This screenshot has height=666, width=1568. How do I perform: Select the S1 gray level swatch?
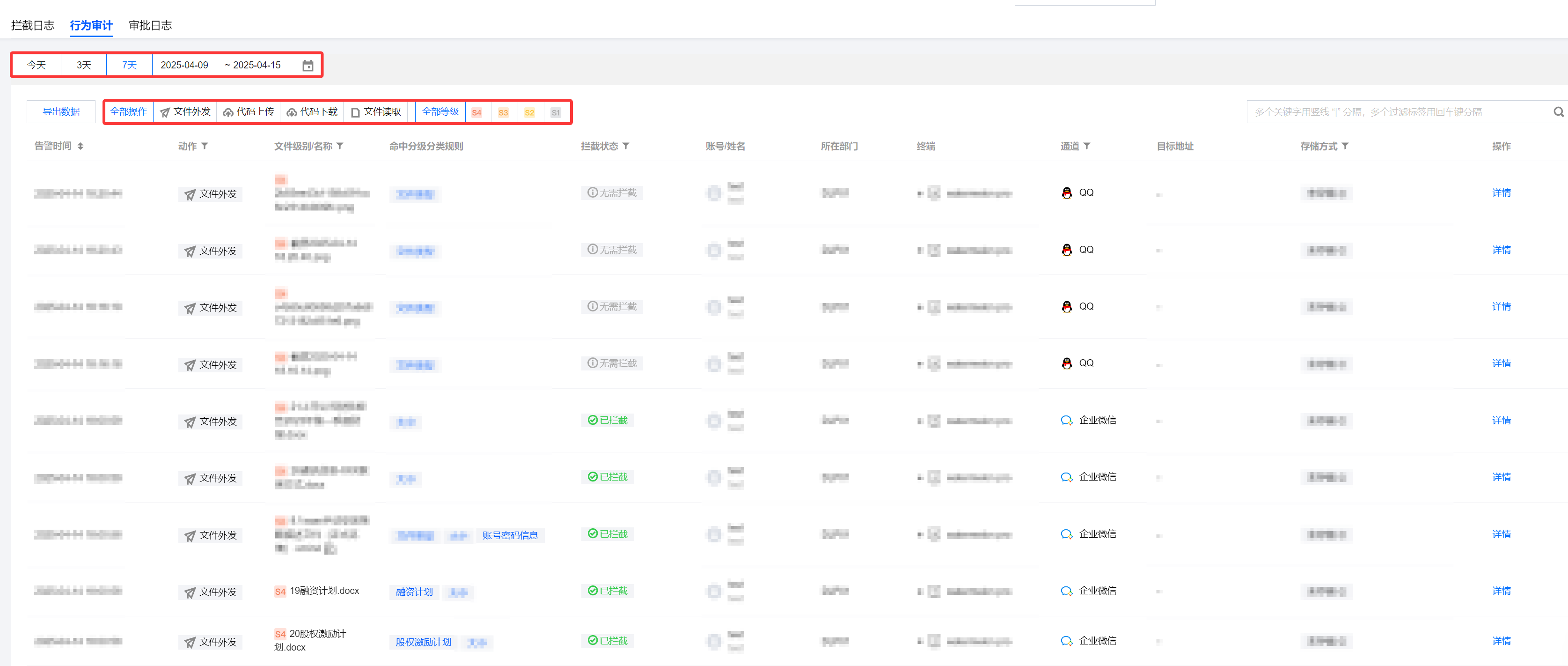point(556,113)
